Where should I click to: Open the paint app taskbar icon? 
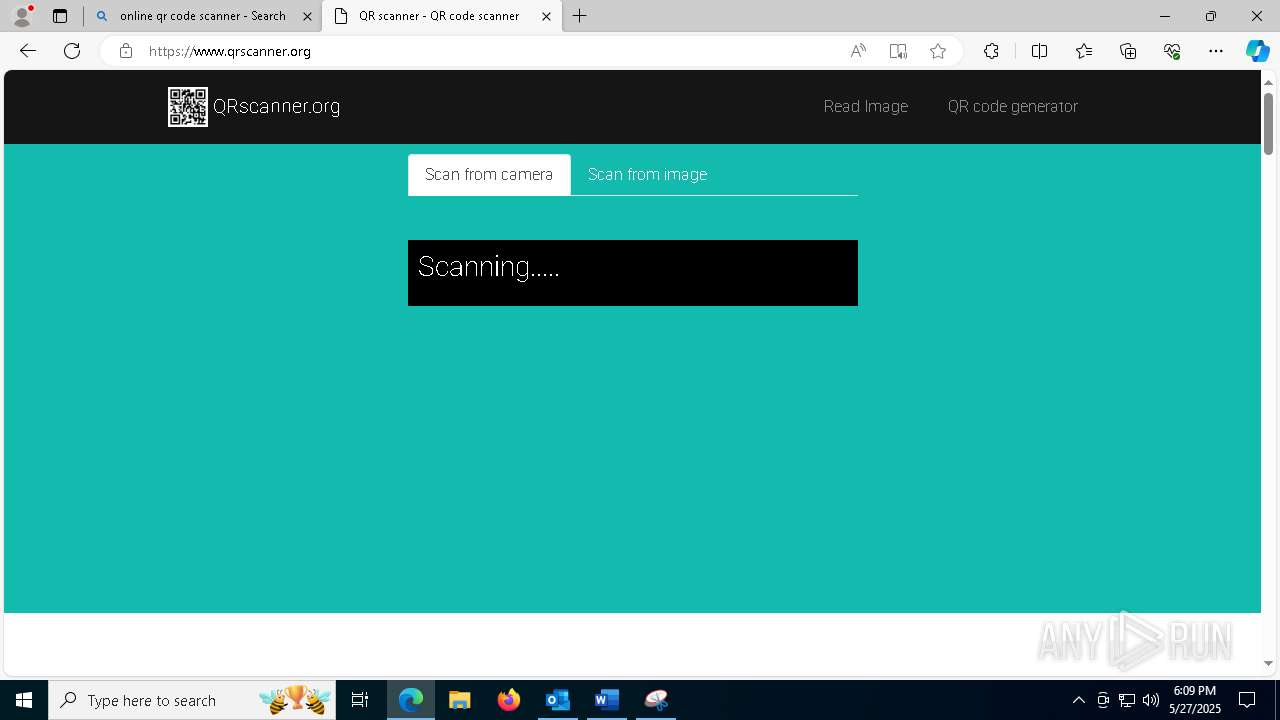tap(656, 700)
